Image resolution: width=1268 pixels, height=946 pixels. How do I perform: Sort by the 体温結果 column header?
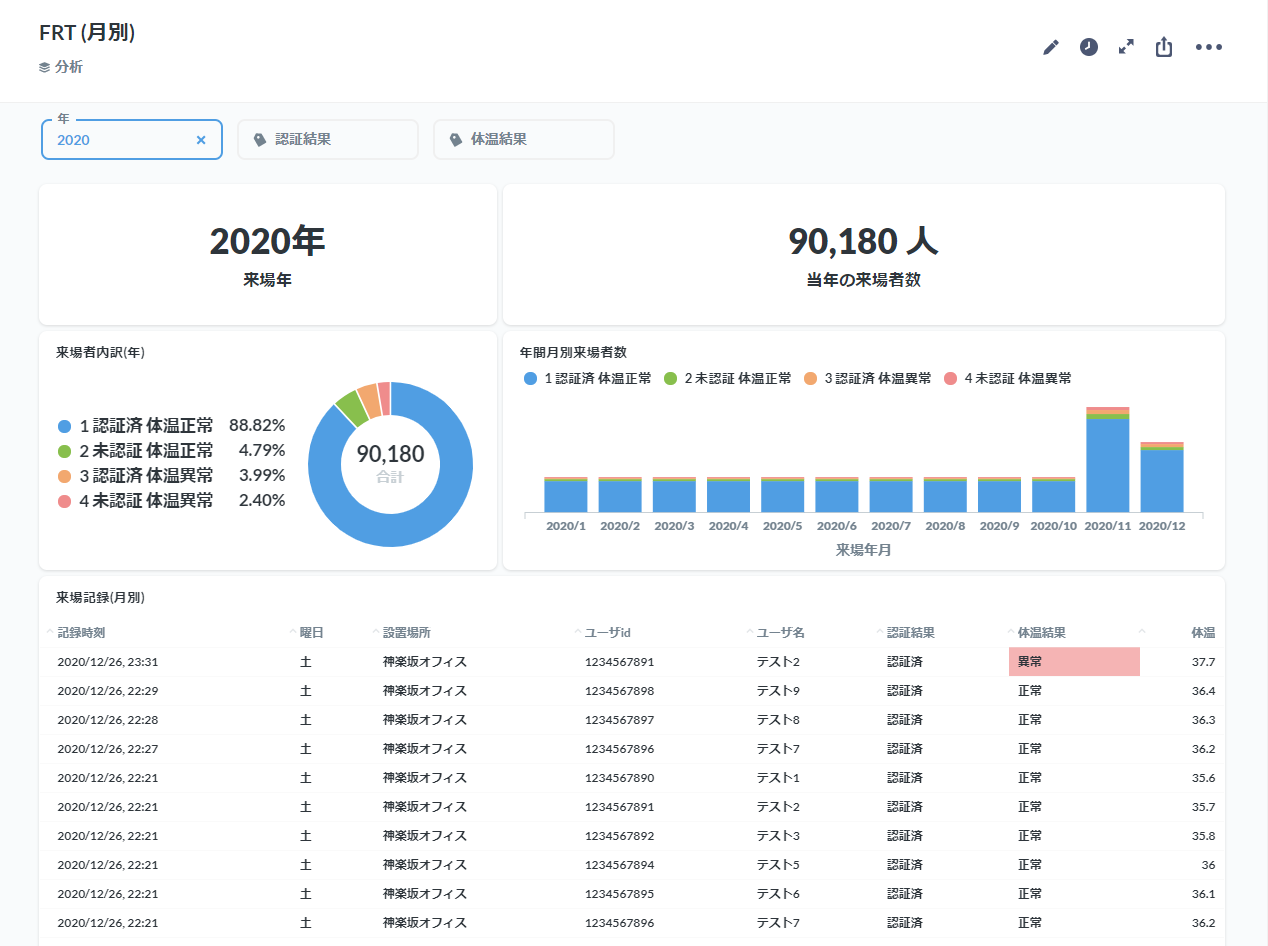point(1042,633)
